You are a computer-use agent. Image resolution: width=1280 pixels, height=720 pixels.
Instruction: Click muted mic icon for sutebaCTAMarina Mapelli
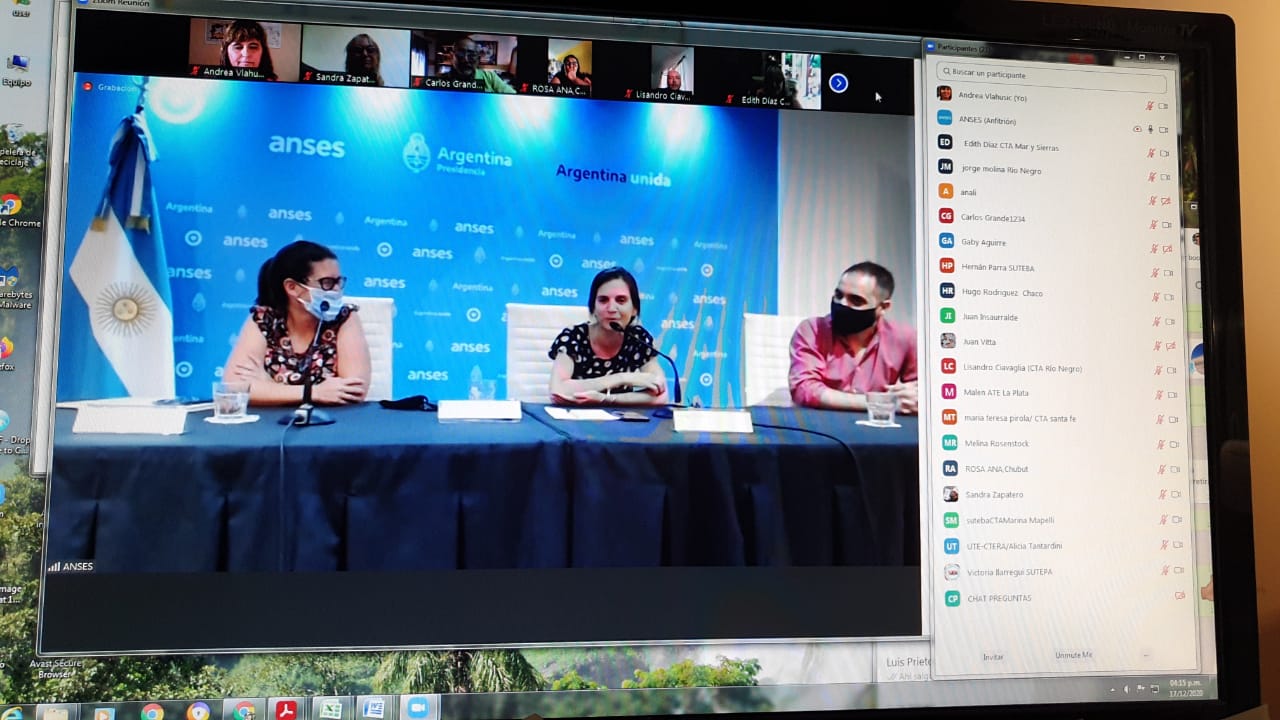(1163, 520)
